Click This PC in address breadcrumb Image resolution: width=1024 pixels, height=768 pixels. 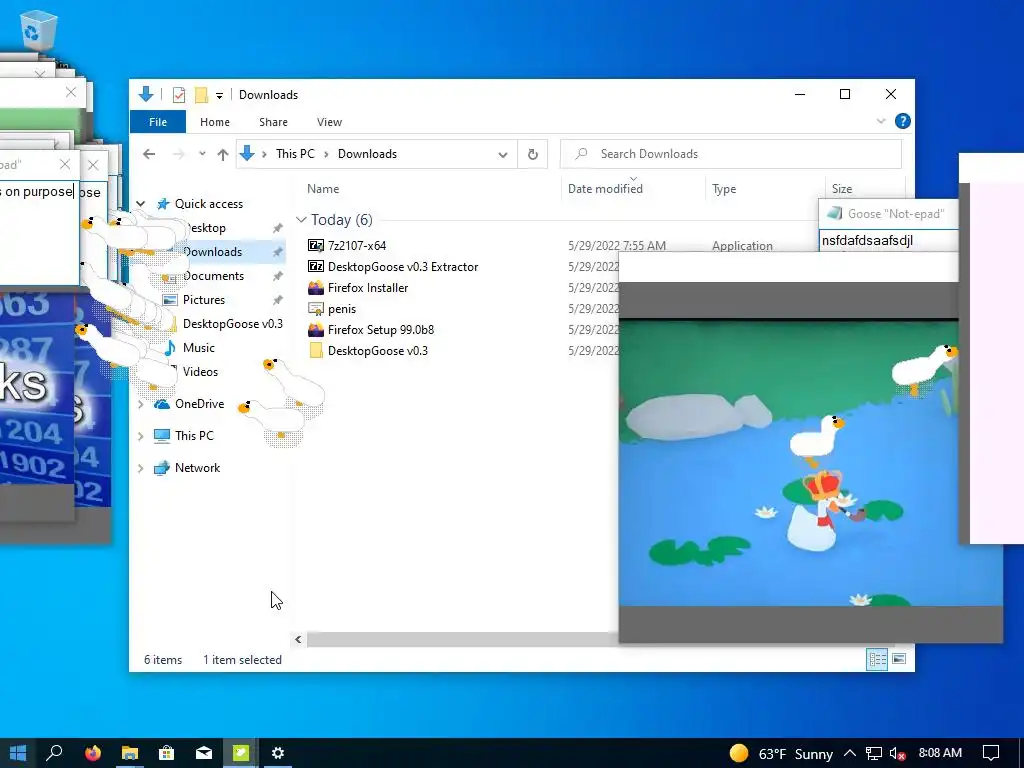295,154
